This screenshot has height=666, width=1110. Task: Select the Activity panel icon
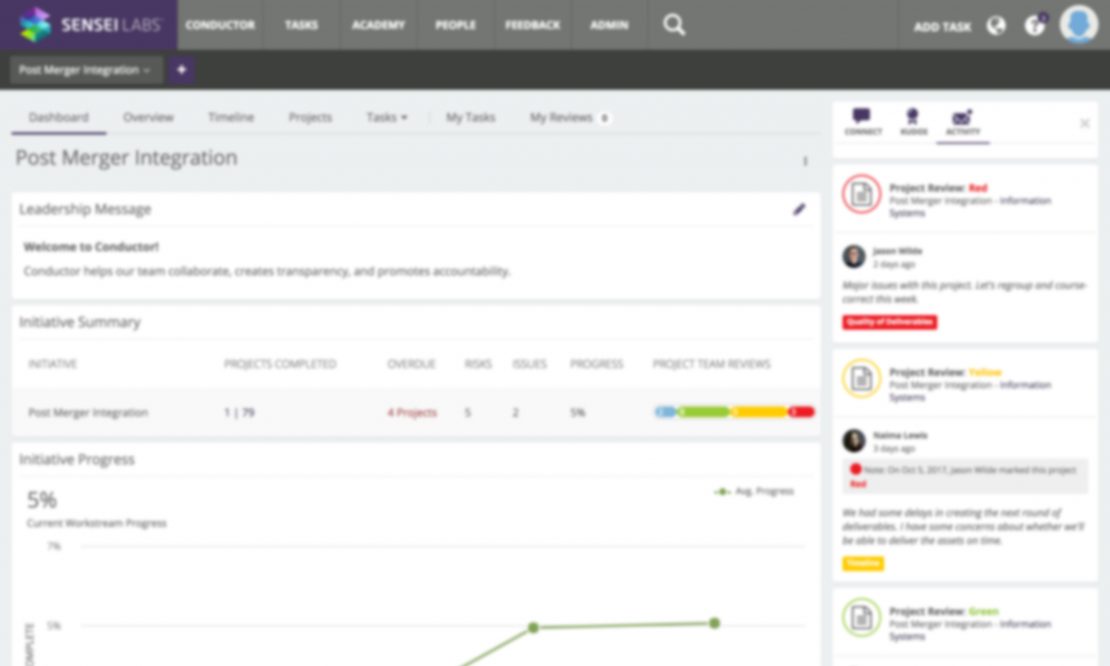[x=963, y=122]
